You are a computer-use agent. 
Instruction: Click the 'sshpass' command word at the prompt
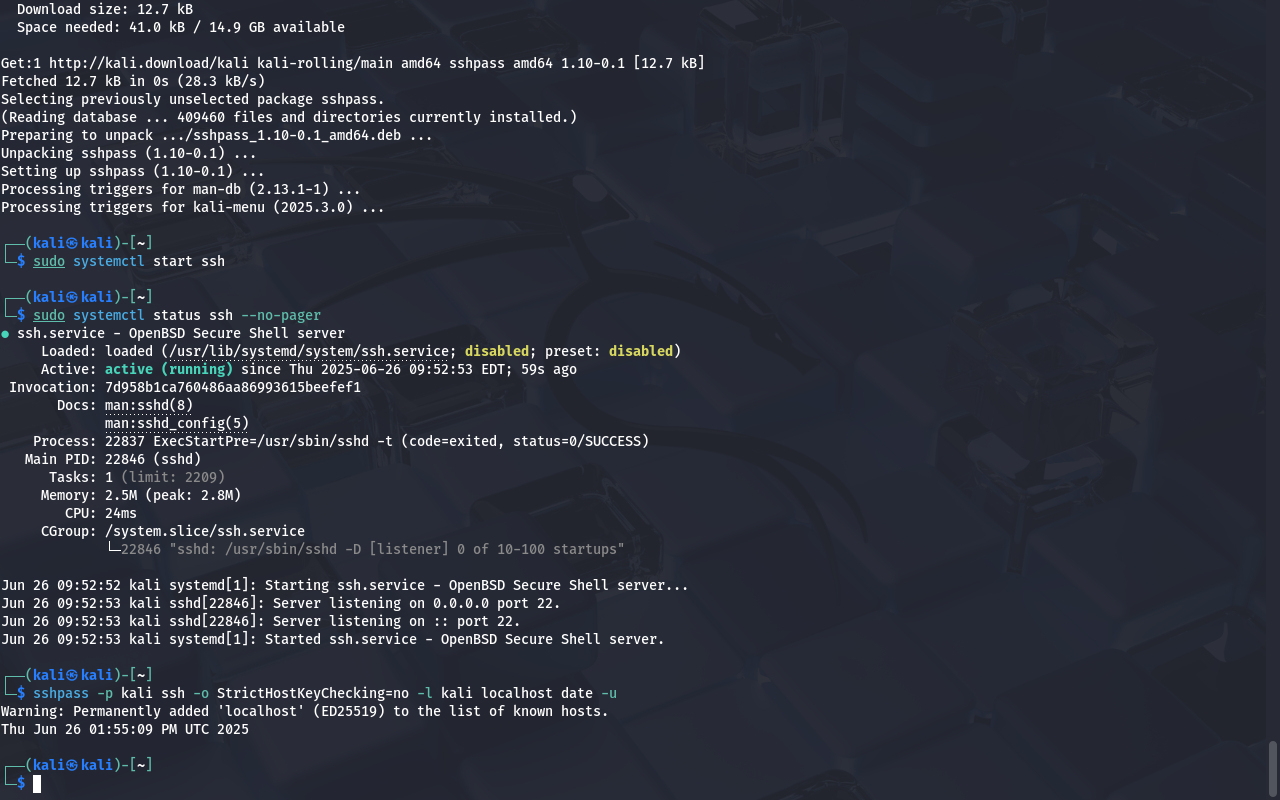click(x=61, y=693)
